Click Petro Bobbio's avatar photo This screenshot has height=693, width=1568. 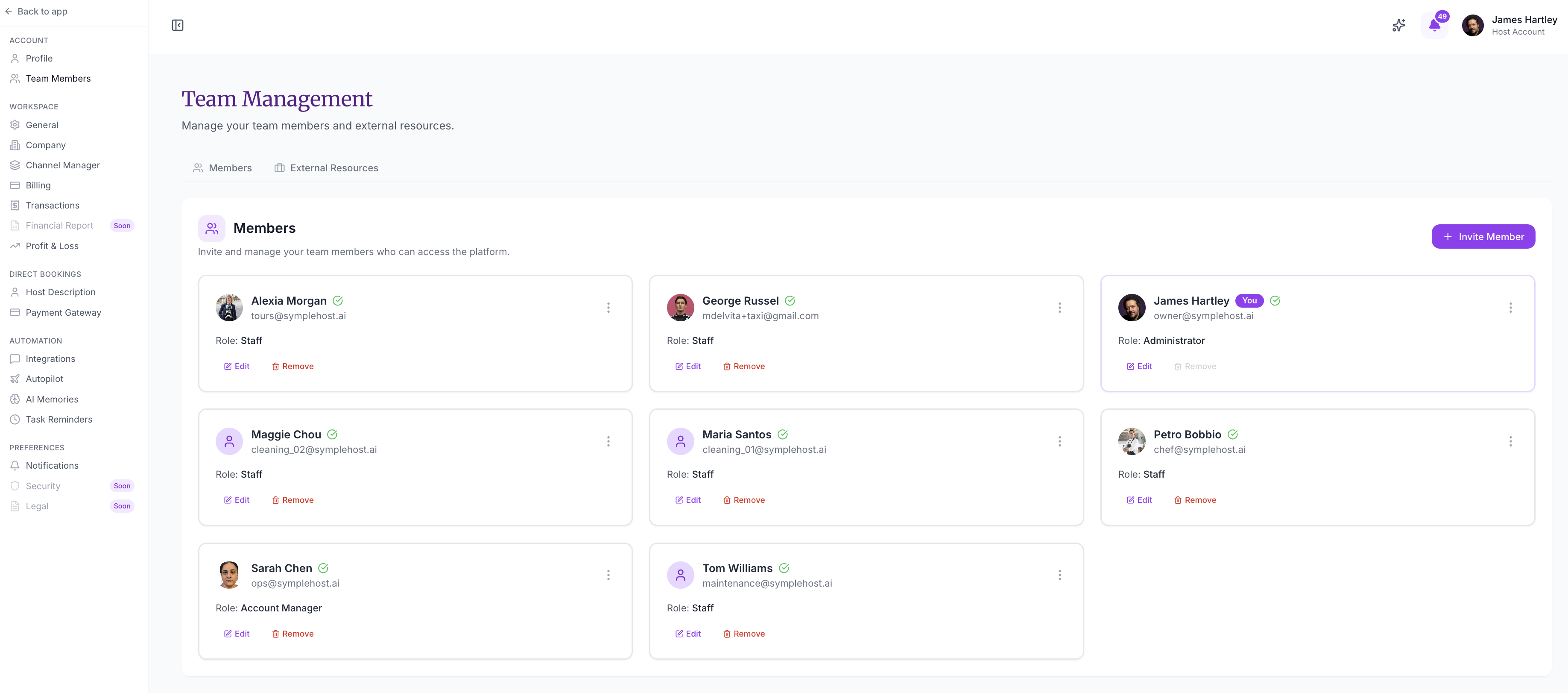[1132, 441]
